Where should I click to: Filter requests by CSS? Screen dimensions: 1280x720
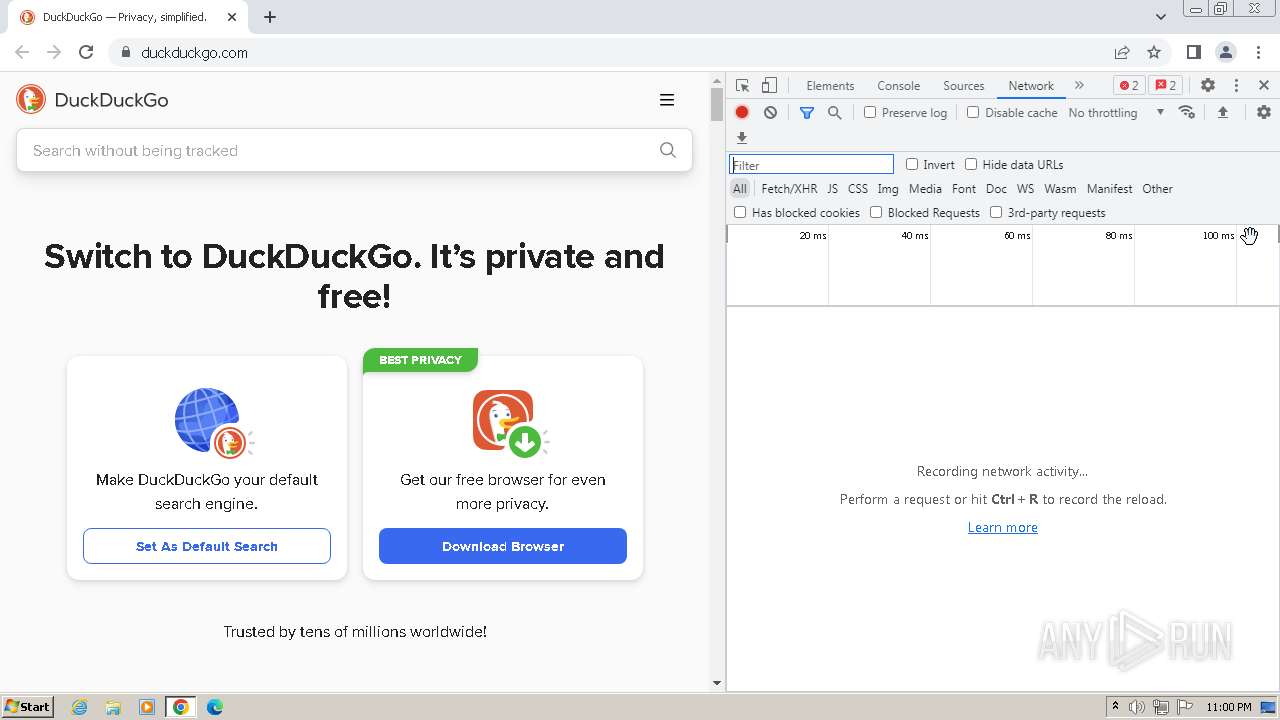[858, 189]
